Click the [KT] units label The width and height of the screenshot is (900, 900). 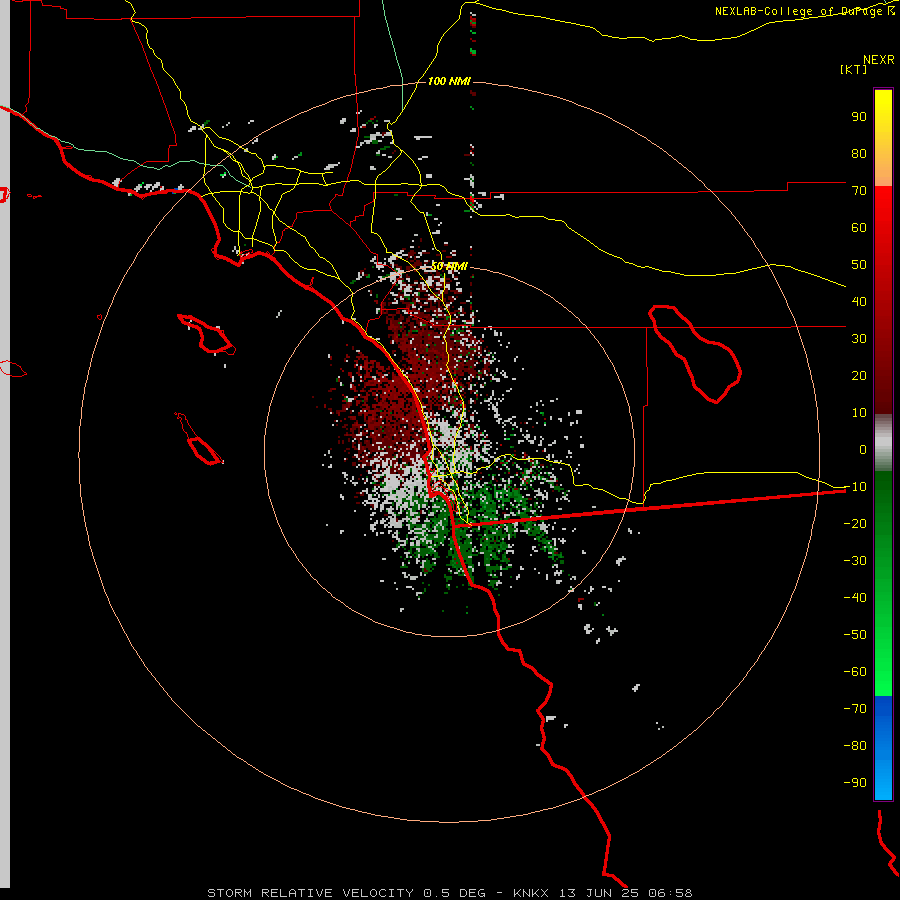(x=854, y=69)
